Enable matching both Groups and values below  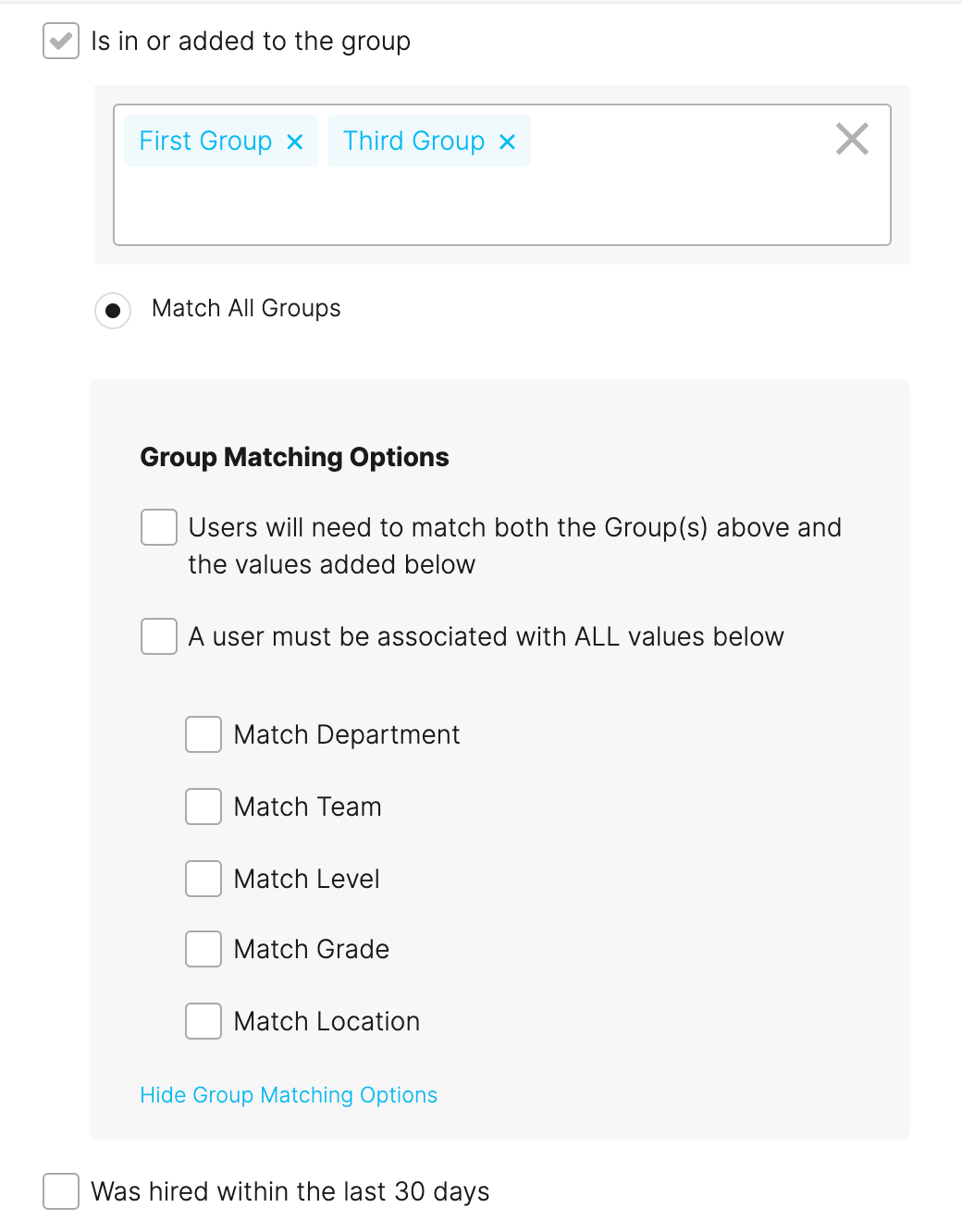pyautogui.click(x=159, y=527)
